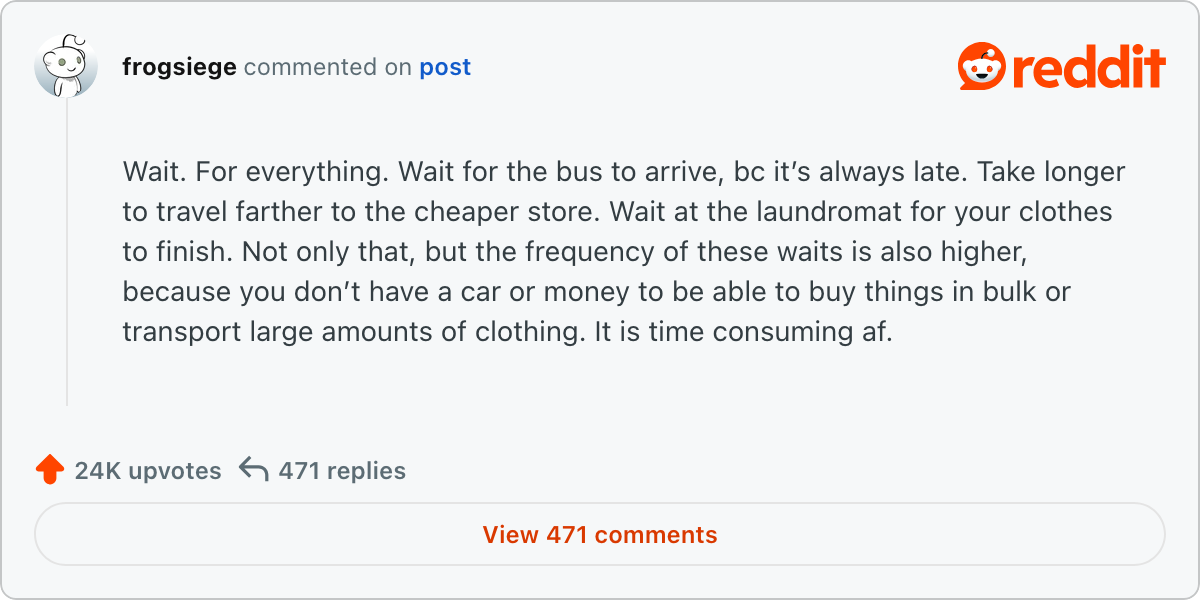Open View 471 comments button
This screenshot has height=600, width=1200.
coord(600,535)
